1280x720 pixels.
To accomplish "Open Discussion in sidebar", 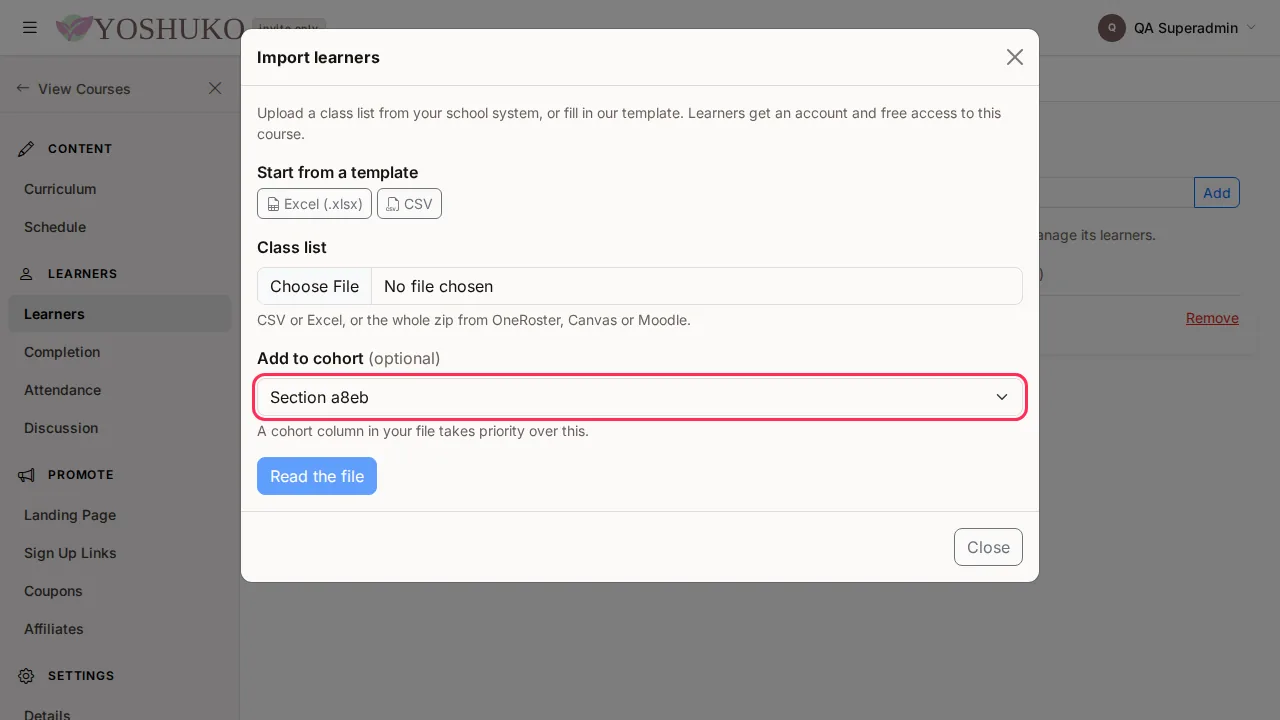I will (61, 428).
